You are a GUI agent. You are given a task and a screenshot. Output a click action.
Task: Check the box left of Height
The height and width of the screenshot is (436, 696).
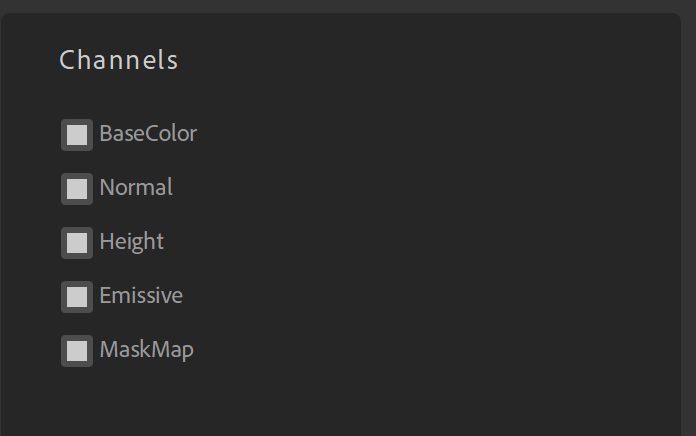coord(77,242)
